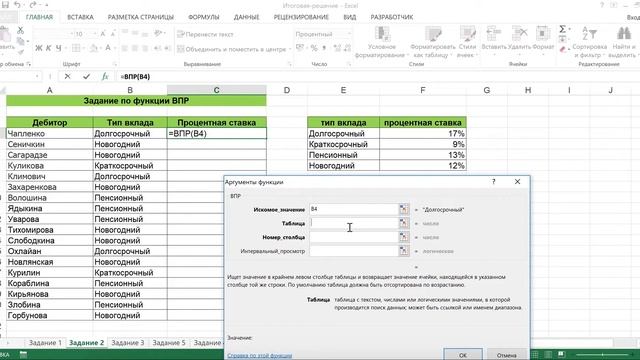This screenshot has height=360, width=640.
Task: Click the cancel X icon in formula bar
Action: [67, 76]
